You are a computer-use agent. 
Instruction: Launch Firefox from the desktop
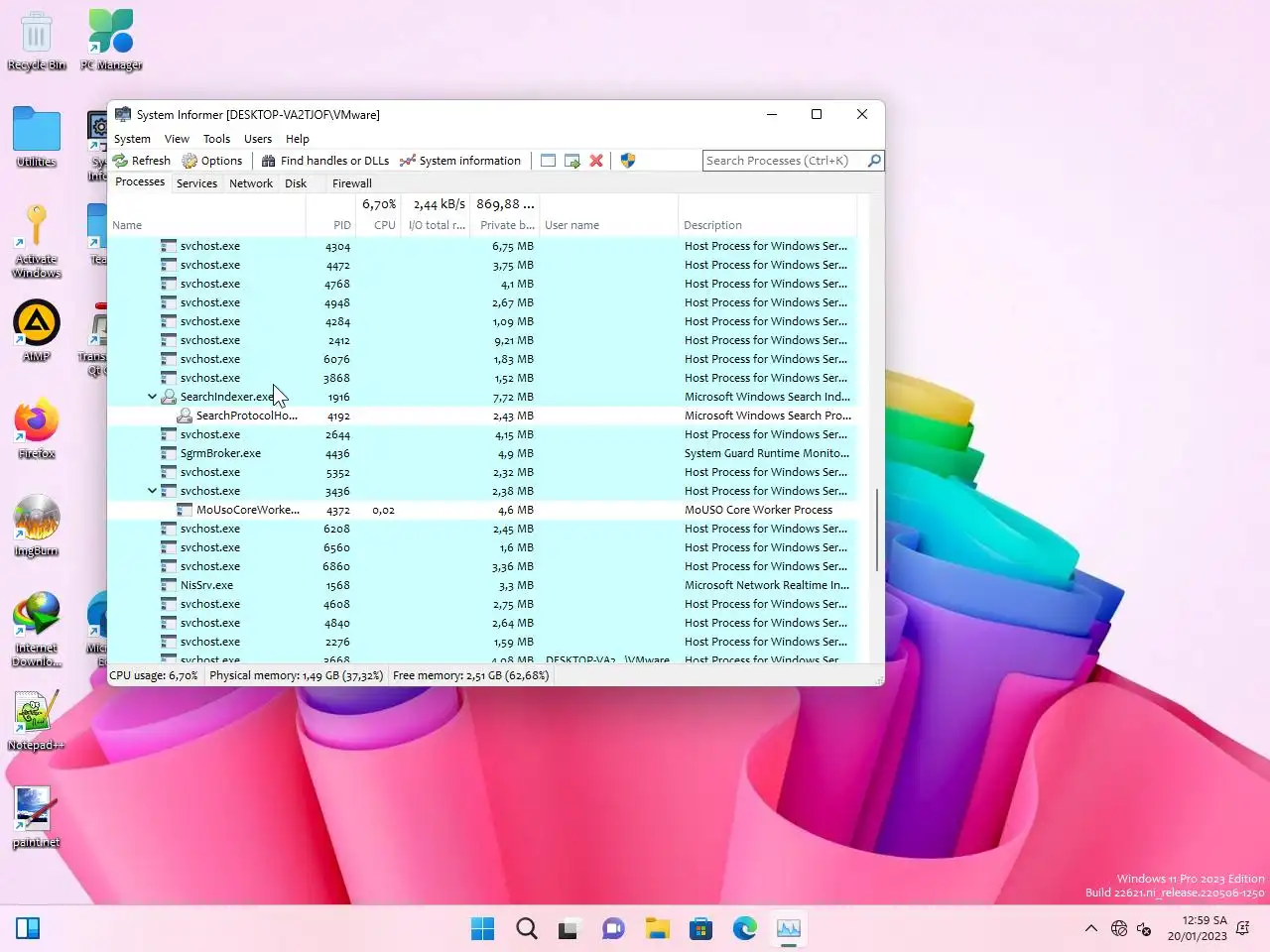(37, 429)
